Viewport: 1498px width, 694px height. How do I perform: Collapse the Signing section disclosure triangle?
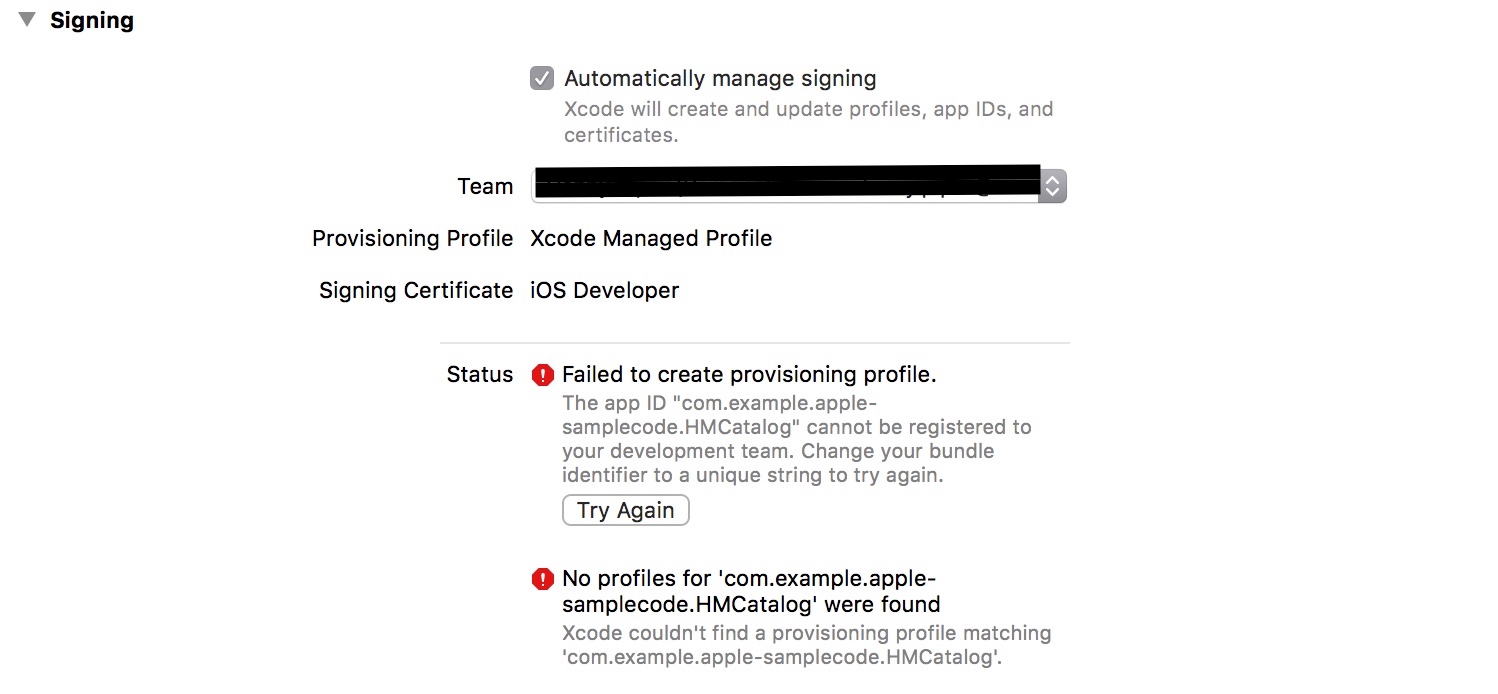pyautogui.click(x=27, y=19)
